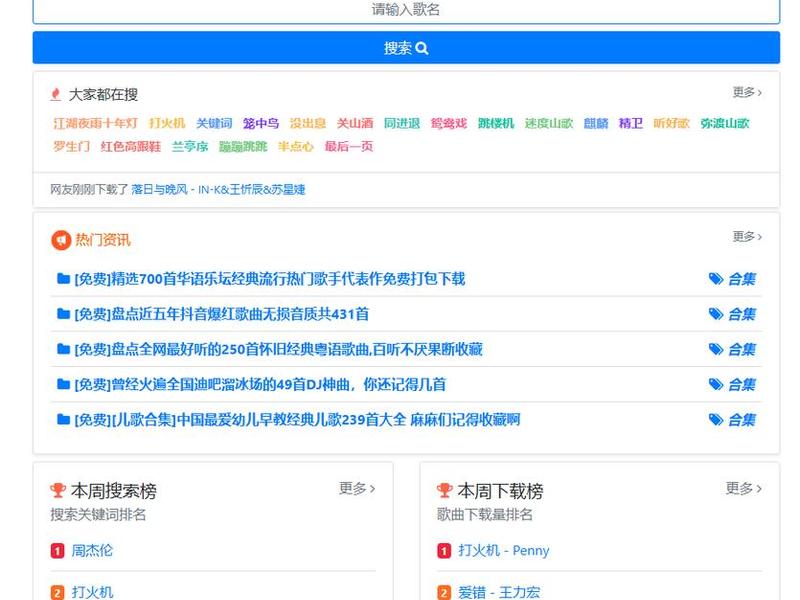The image size is (800, 600).
Task: Click the trophy icon next to 本周搜索榜
Action: point(58,490)
